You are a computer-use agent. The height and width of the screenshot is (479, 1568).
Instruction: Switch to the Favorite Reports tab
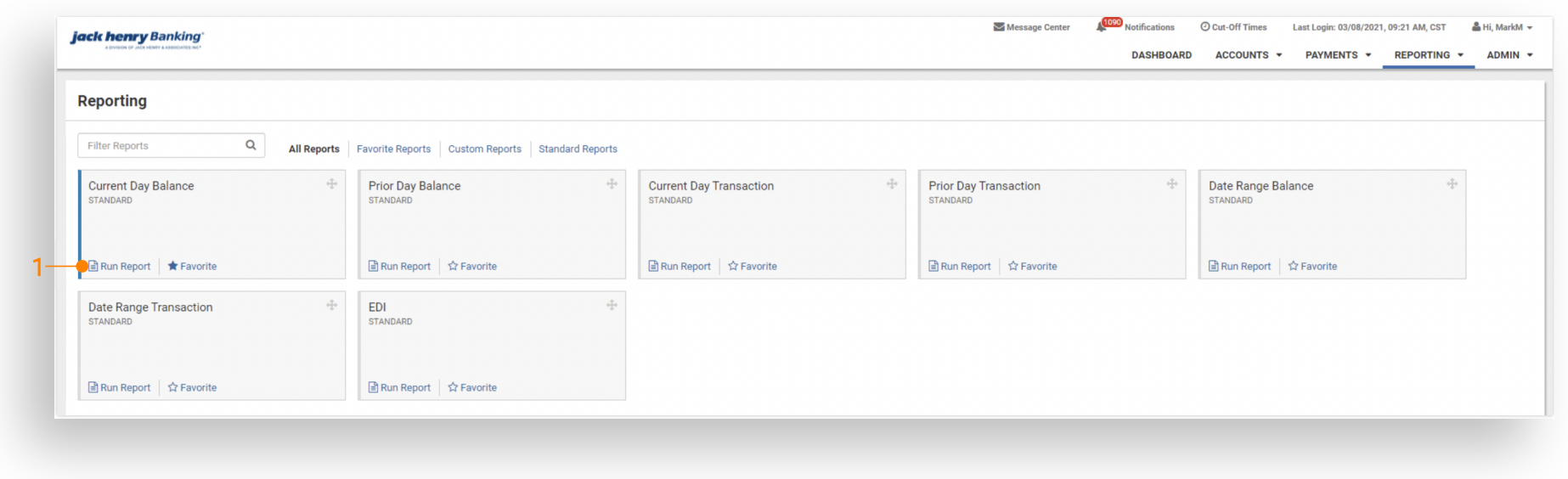(x=393, y=149)
